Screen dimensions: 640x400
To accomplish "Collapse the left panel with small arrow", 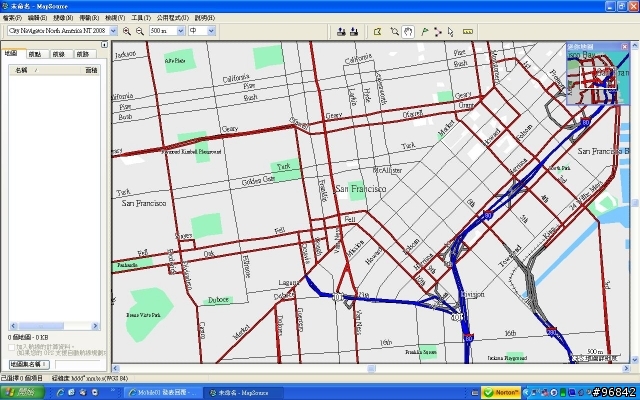I will tap(104, 44).
